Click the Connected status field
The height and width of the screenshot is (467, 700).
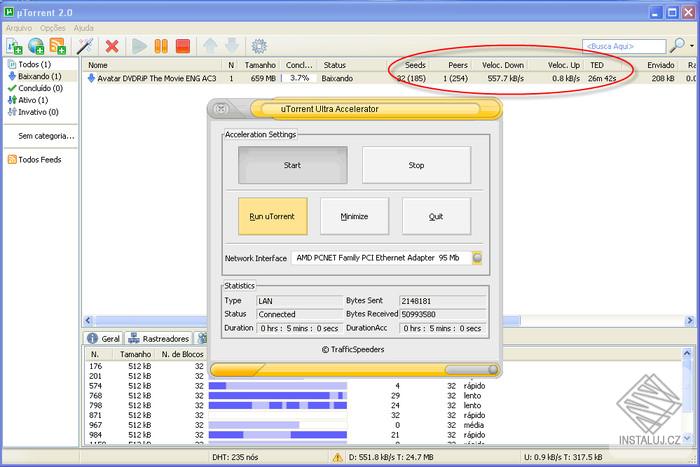[x=299, y=314]
